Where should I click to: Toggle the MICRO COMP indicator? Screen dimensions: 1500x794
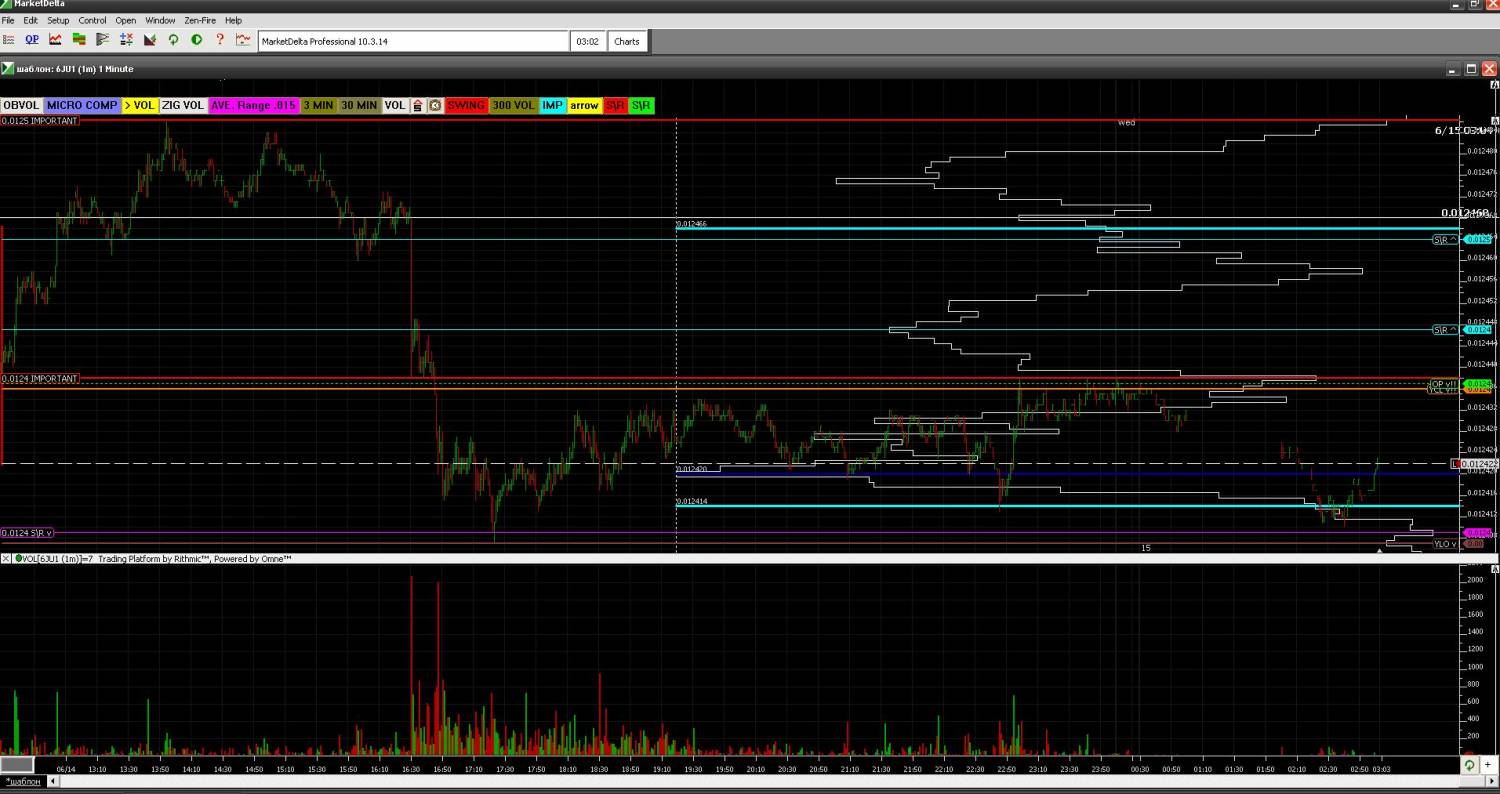tap(81, 105)
